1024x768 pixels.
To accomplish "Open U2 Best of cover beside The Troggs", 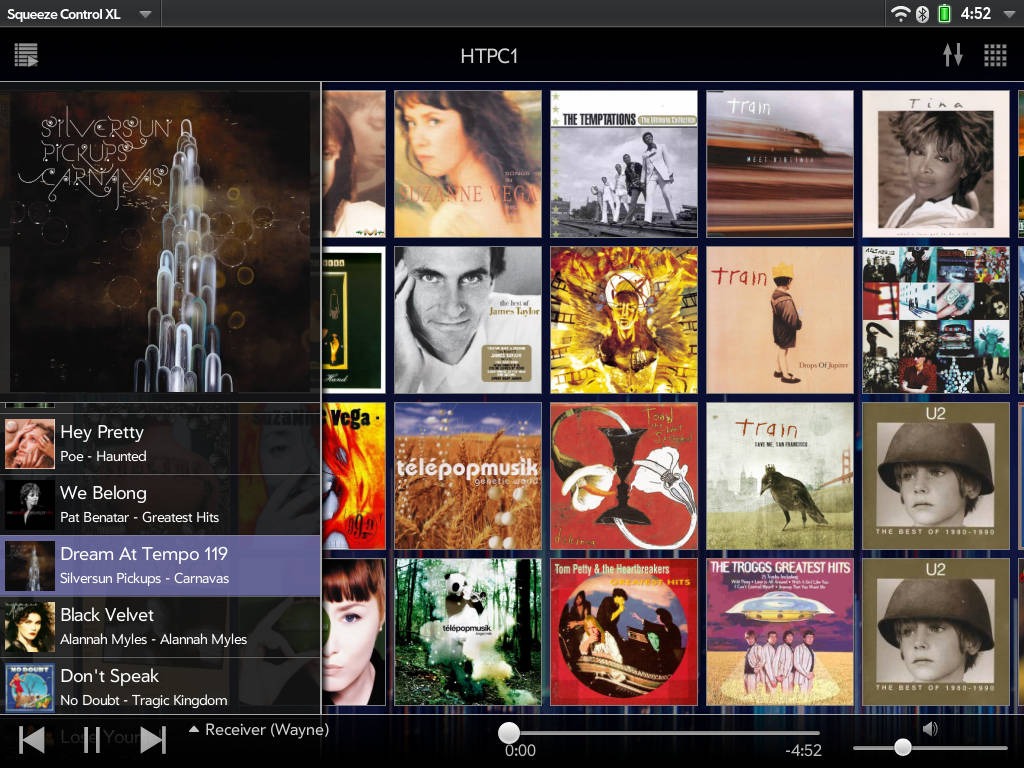I will (936, 632).
